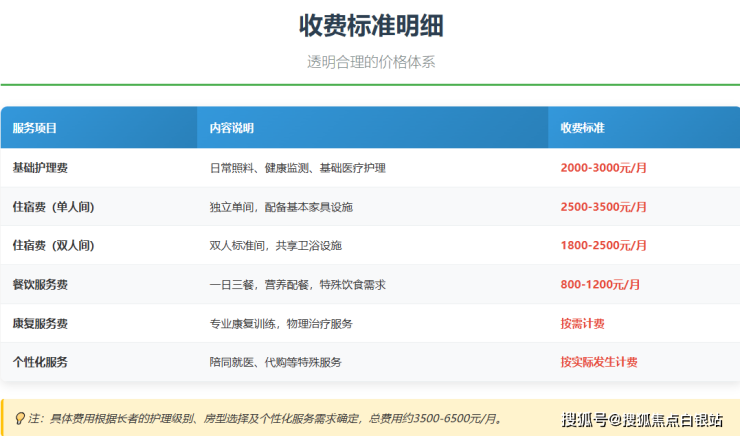Click the 2500-3500元/月 price
The image size is (740, 436).
603,207
